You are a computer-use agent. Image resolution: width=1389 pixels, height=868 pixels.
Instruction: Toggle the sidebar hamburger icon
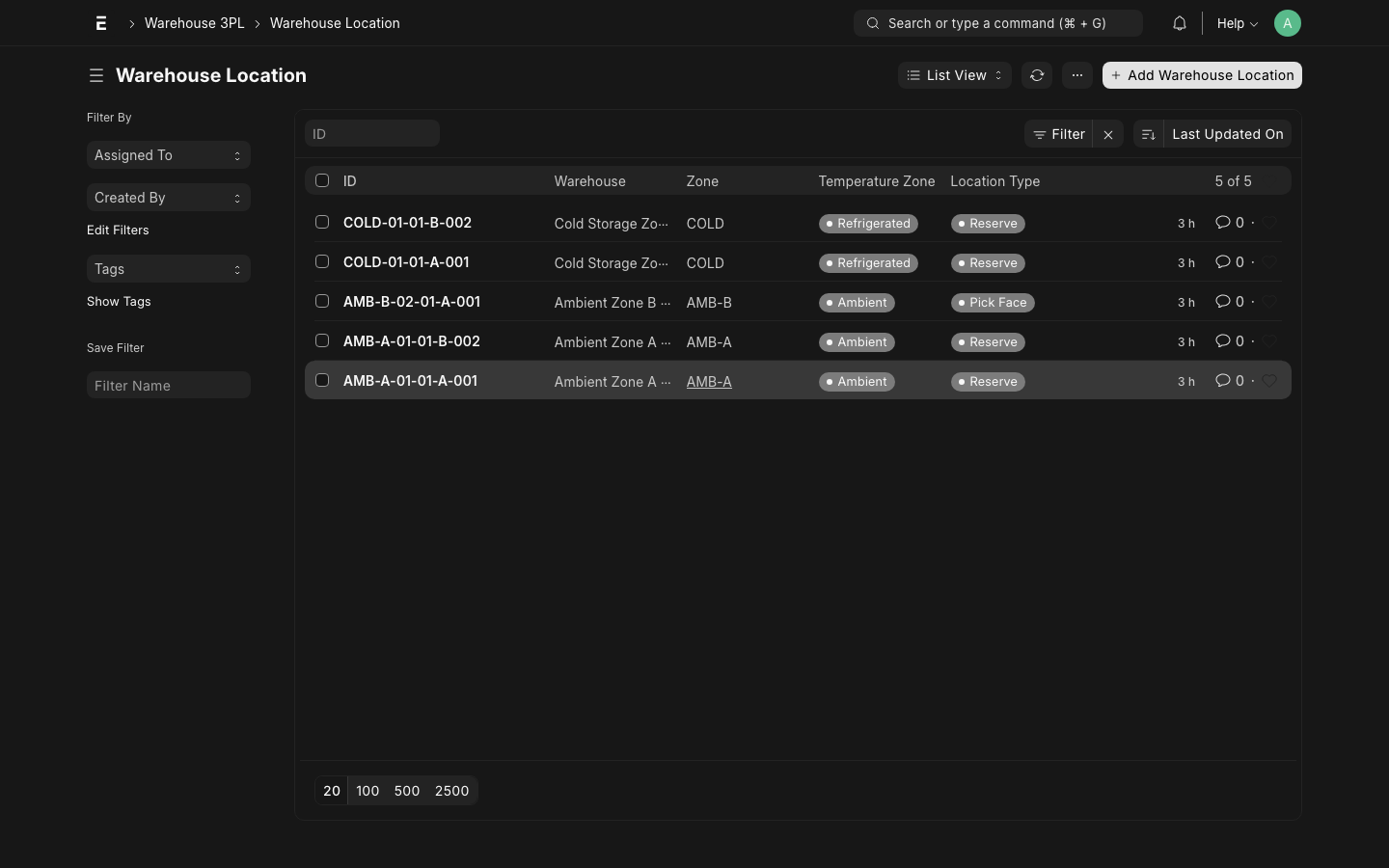click(x=96, y=75)
